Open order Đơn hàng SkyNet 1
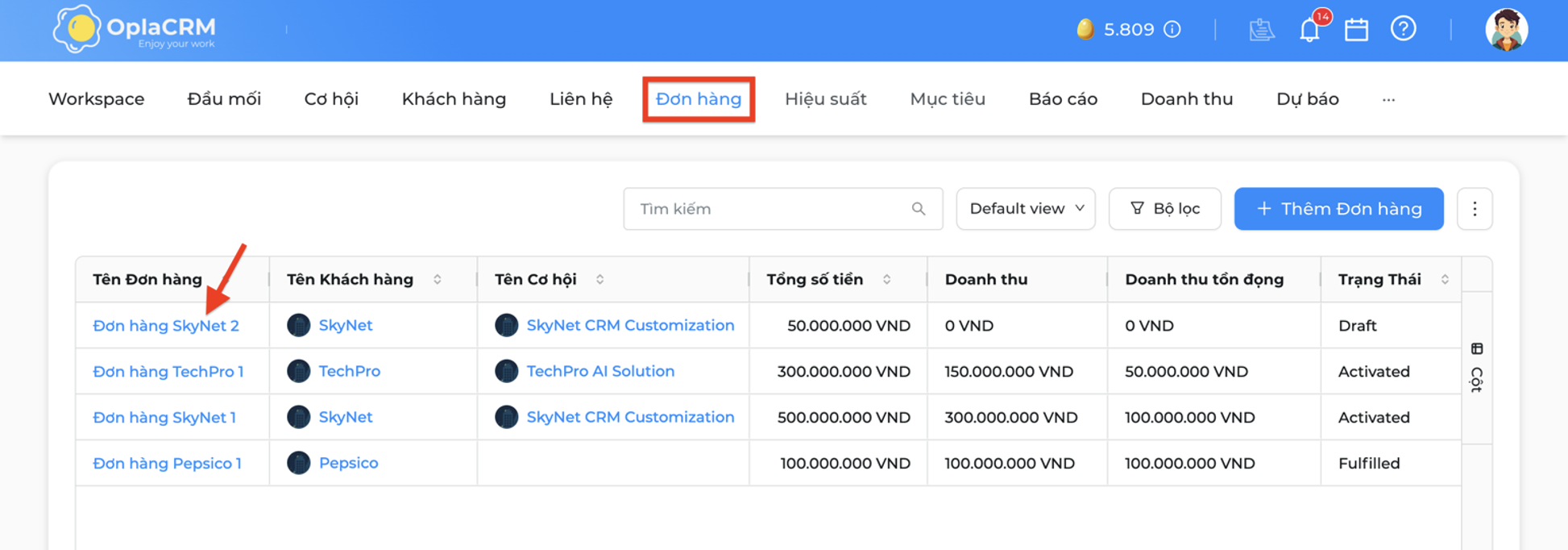Image resolution: width=1568 pixels, height=550 pixels. click(164, 418)
